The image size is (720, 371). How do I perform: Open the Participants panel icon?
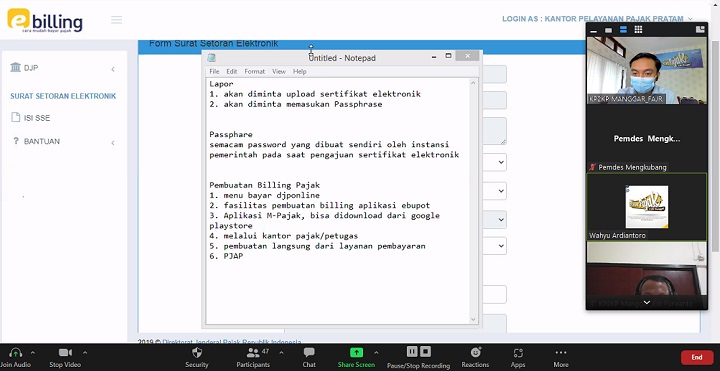[253, 353]
